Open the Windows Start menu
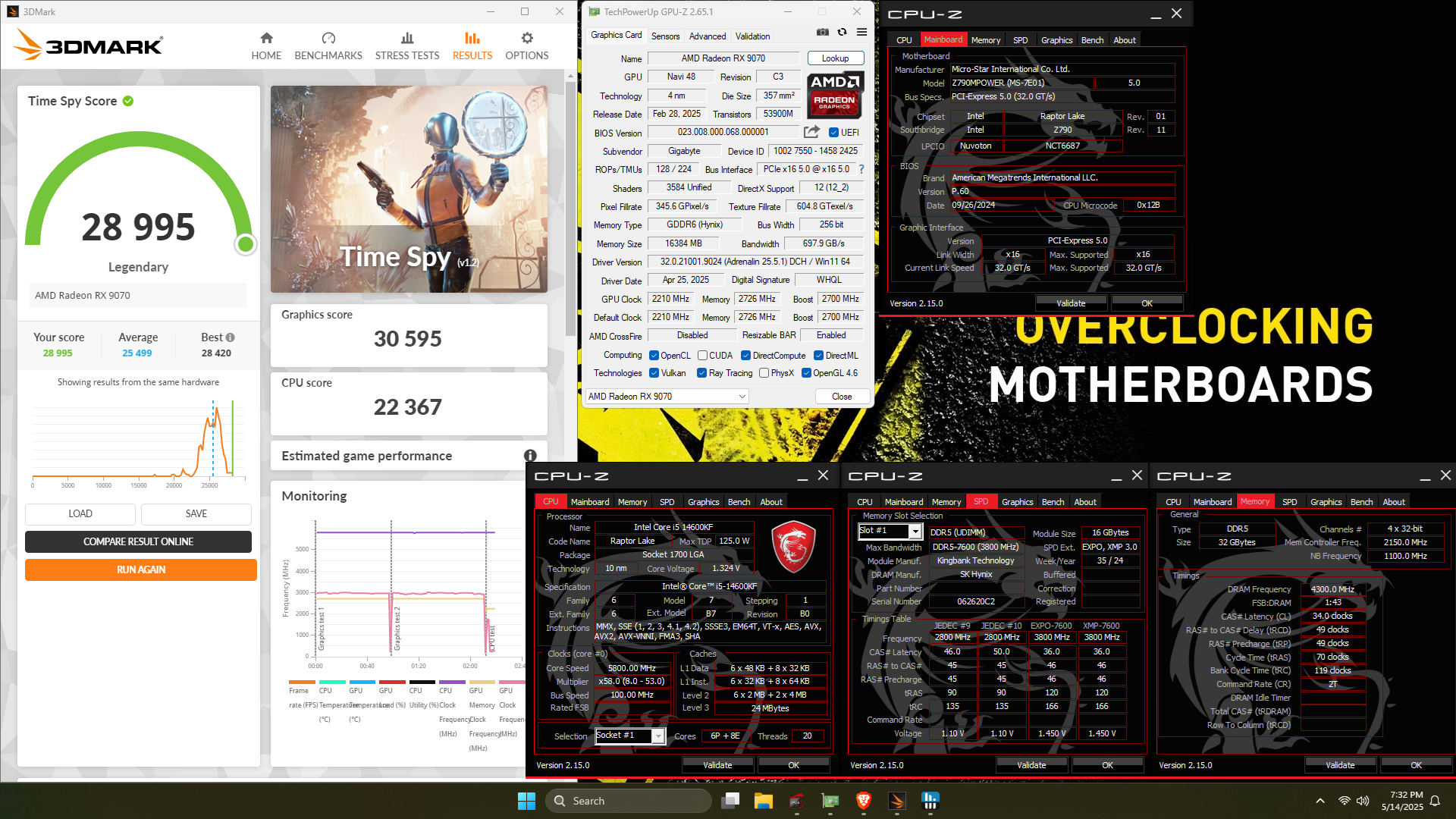 point(526,801)
